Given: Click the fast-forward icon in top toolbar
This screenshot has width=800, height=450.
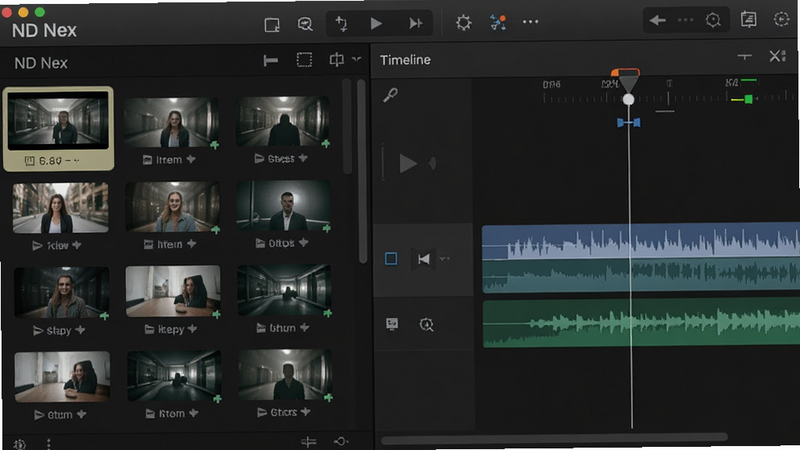Looking at the screenshot, I should (x=415, y=23).
